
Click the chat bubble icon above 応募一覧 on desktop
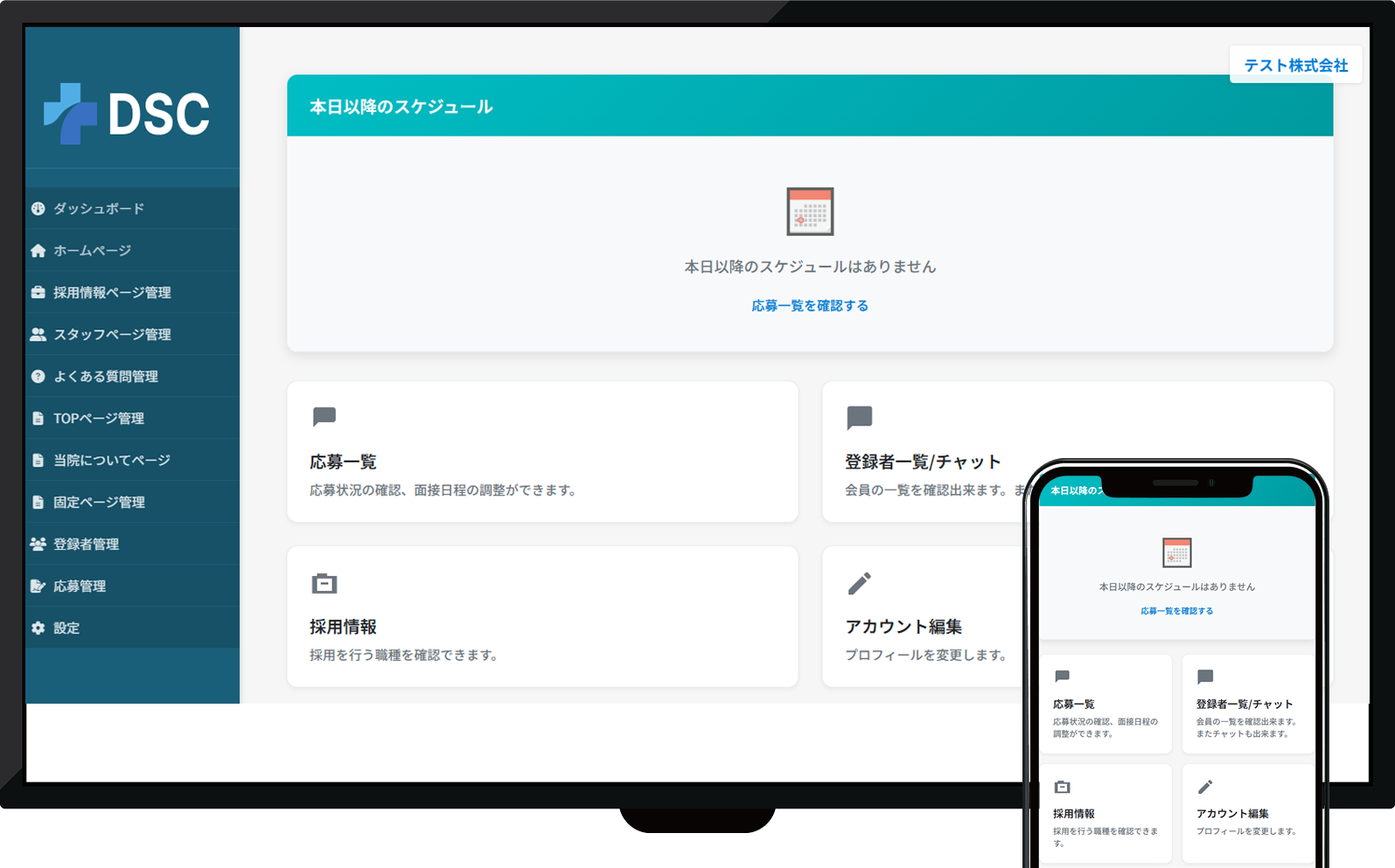pos(324,417)
